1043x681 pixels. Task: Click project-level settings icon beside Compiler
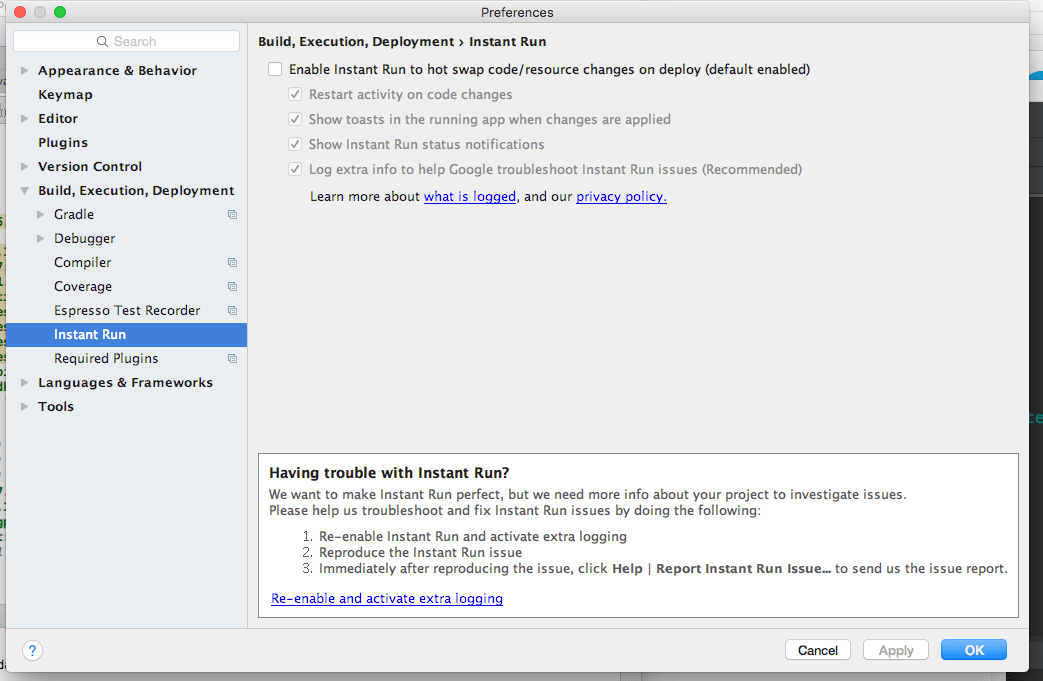click(x=232, y=263)
